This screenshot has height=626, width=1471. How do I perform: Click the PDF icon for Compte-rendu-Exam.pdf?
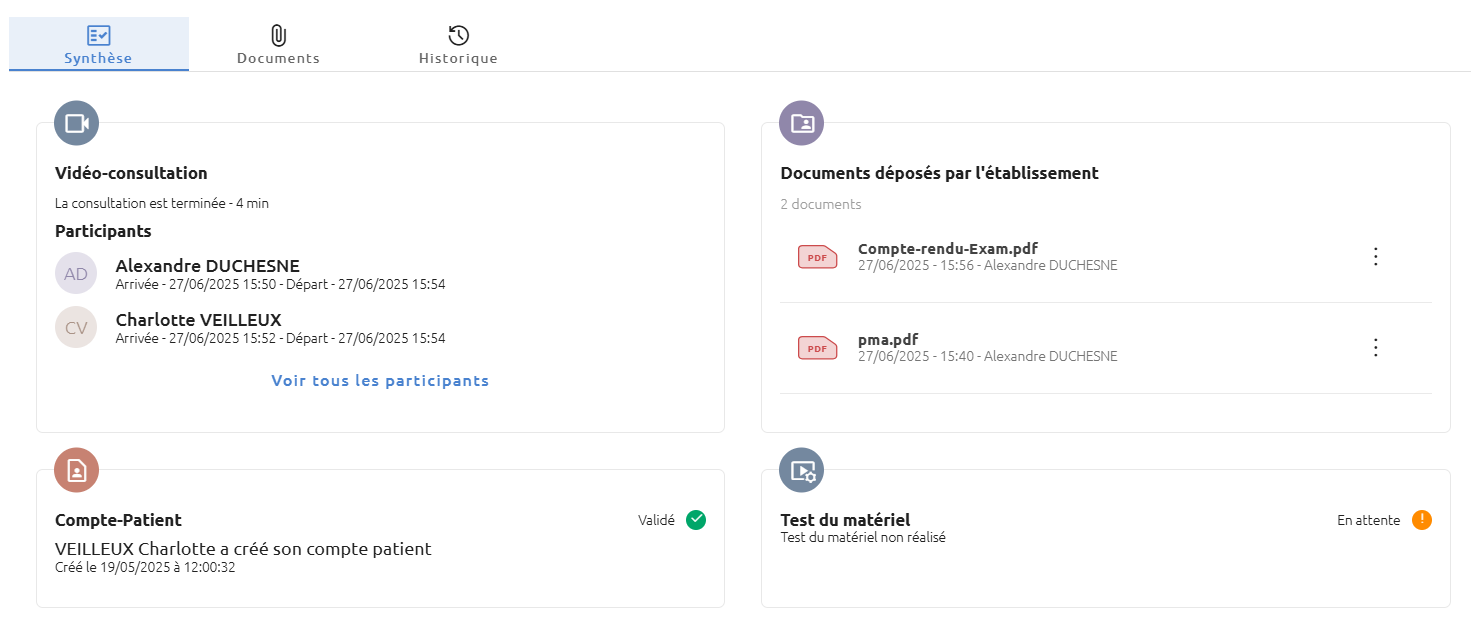(x=817, y=257)
